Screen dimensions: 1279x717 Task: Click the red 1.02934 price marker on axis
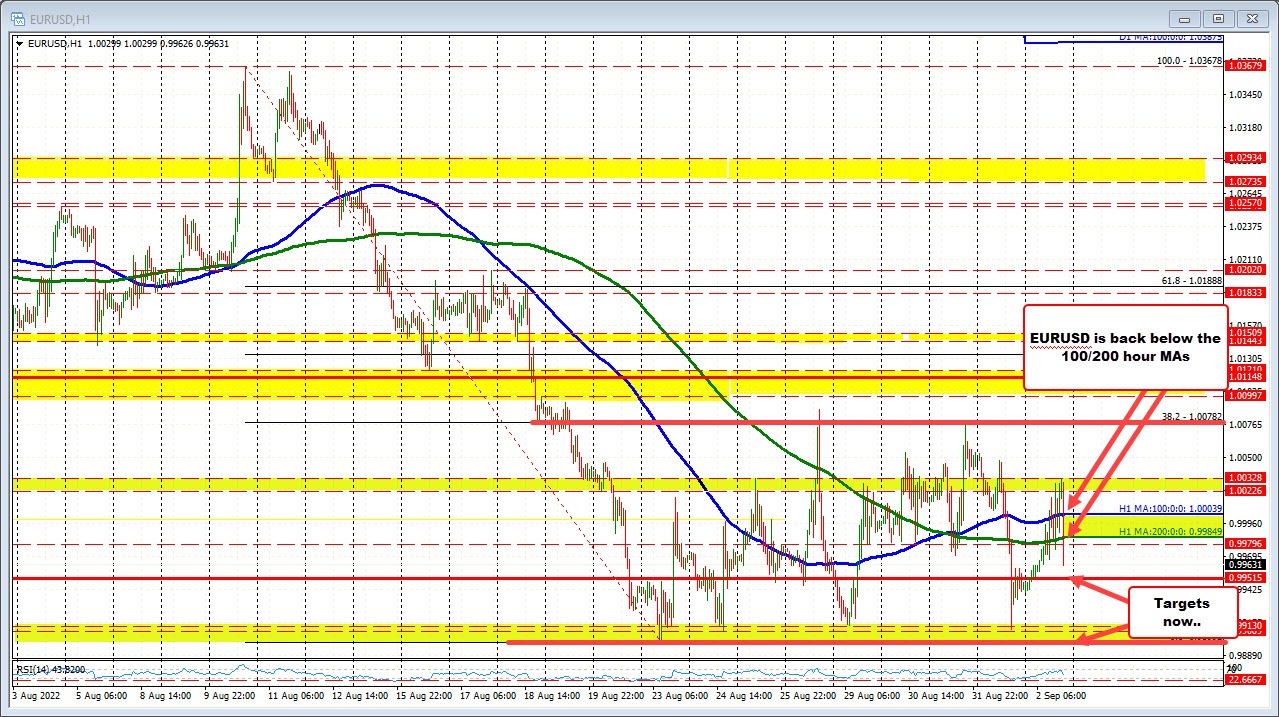point(1247,158)
